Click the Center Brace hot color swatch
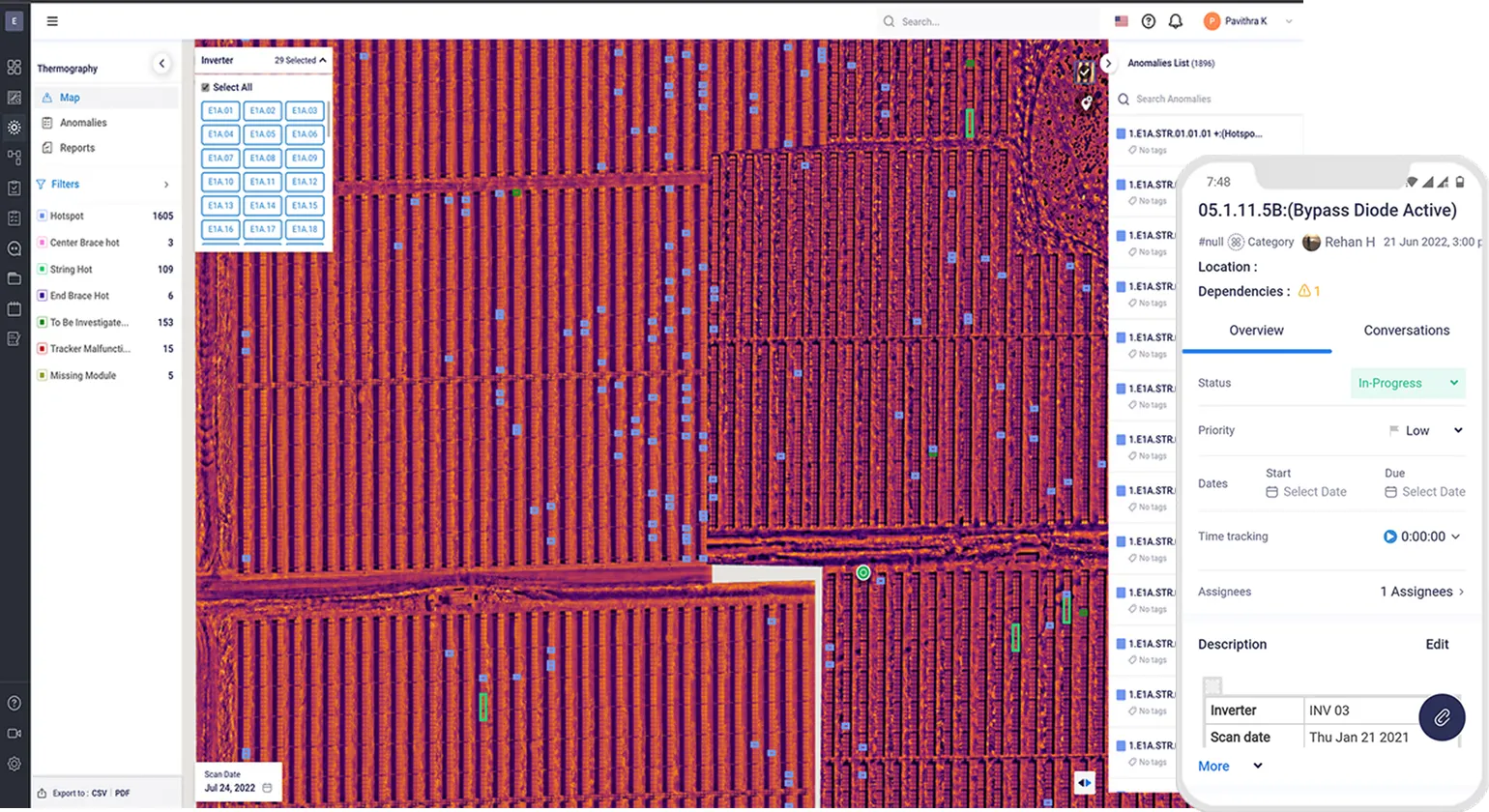 pyautogui.click(x=42, y=243)
